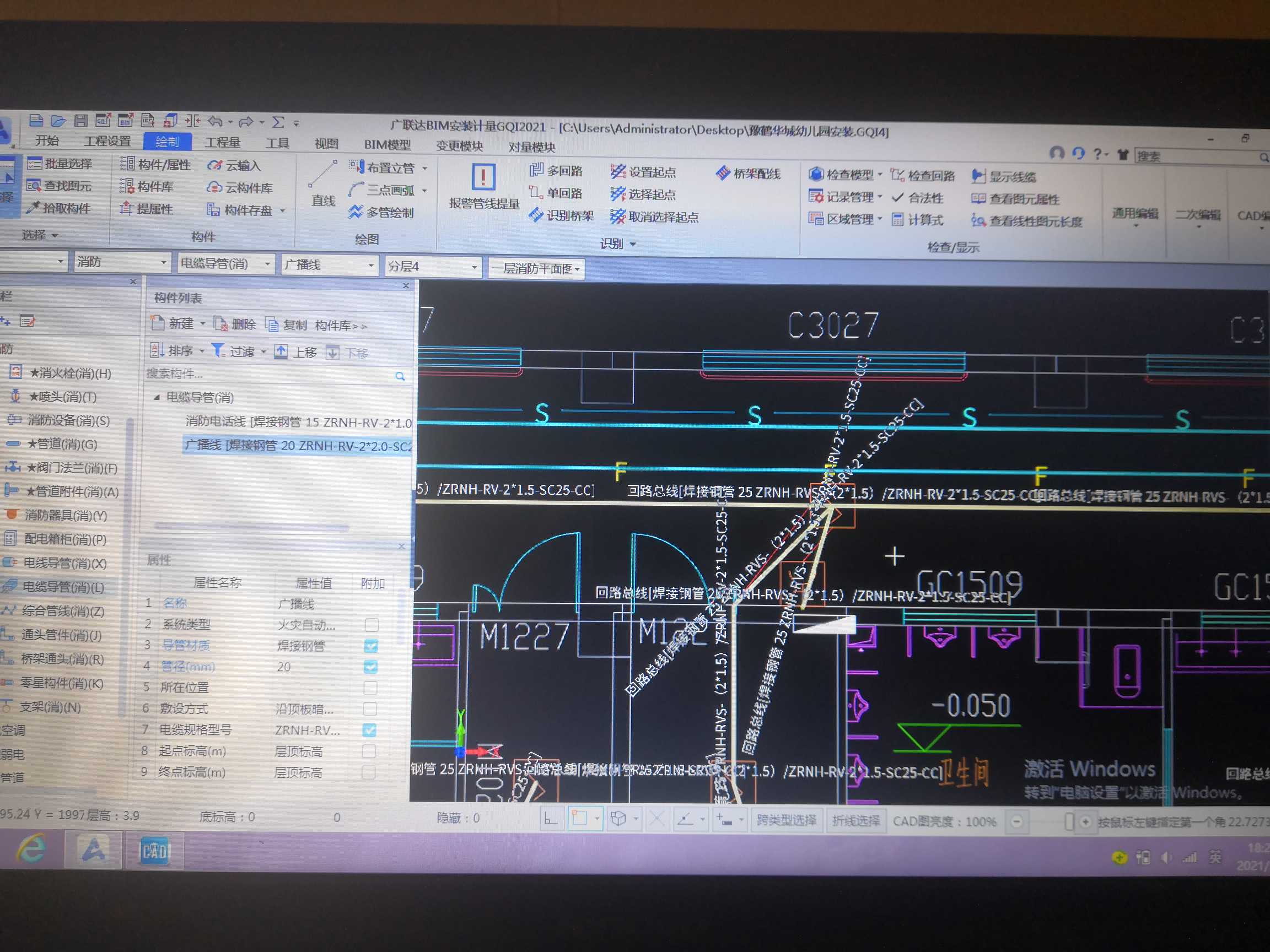This screenshot has width=1270, height=952.
Task: Uncheck the 电缆规格型号 附加 checkbox
Action: pos(370,730)
